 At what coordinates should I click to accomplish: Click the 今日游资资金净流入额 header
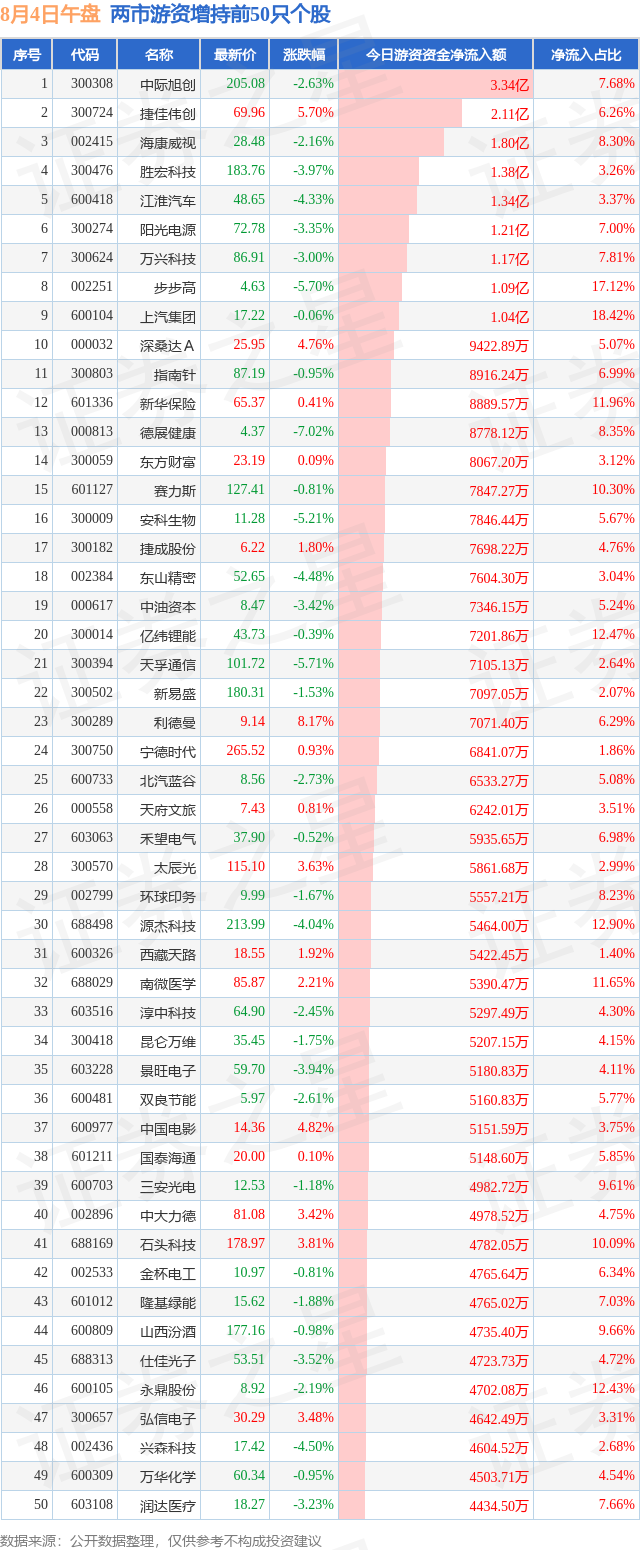click(x=435, y=55)
